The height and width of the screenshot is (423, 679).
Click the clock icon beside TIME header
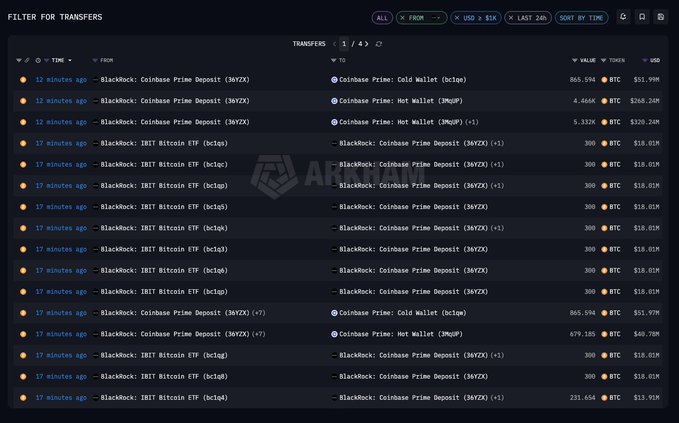tap(38, 60)
